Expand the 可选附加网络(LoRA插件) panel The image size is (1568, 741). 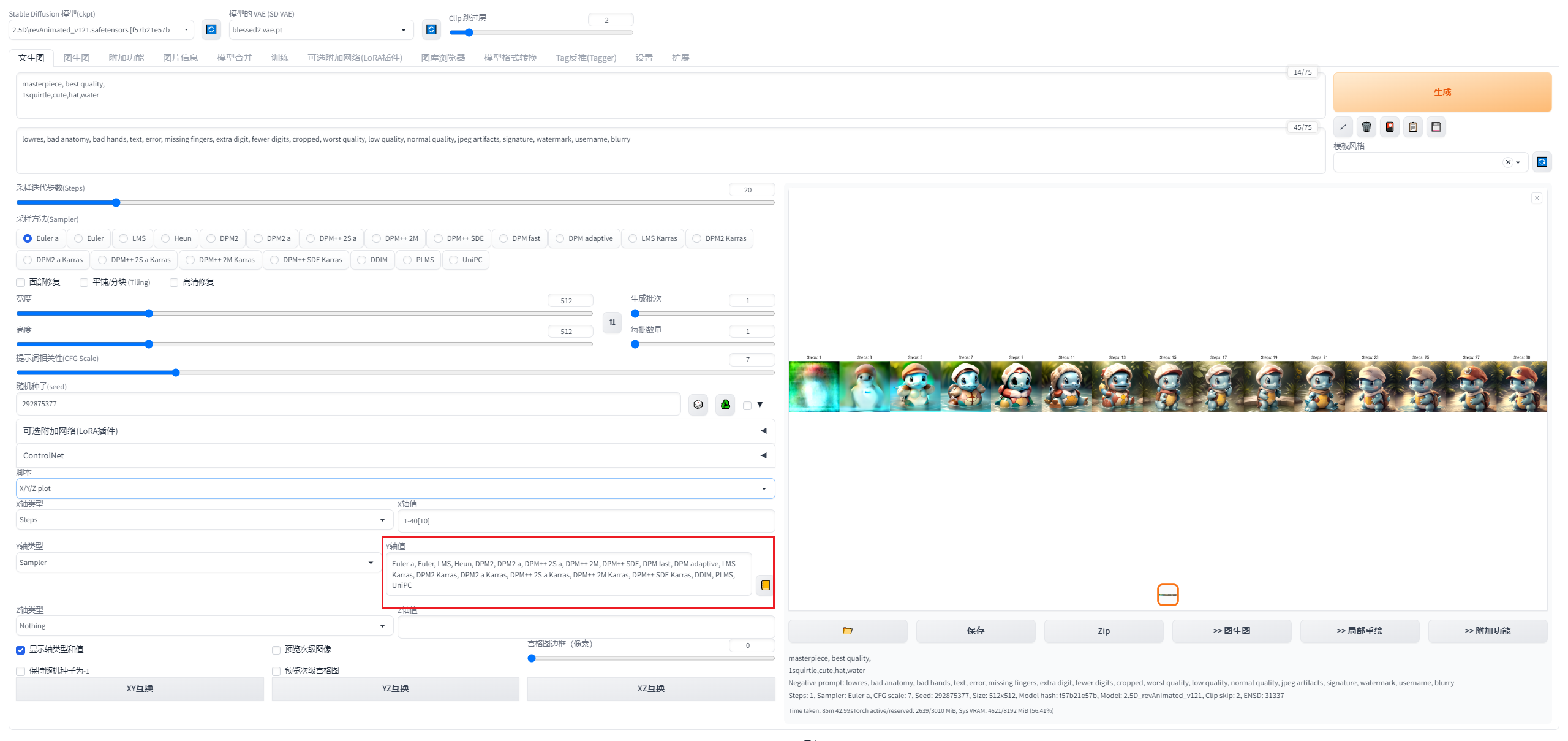(395, 431)
